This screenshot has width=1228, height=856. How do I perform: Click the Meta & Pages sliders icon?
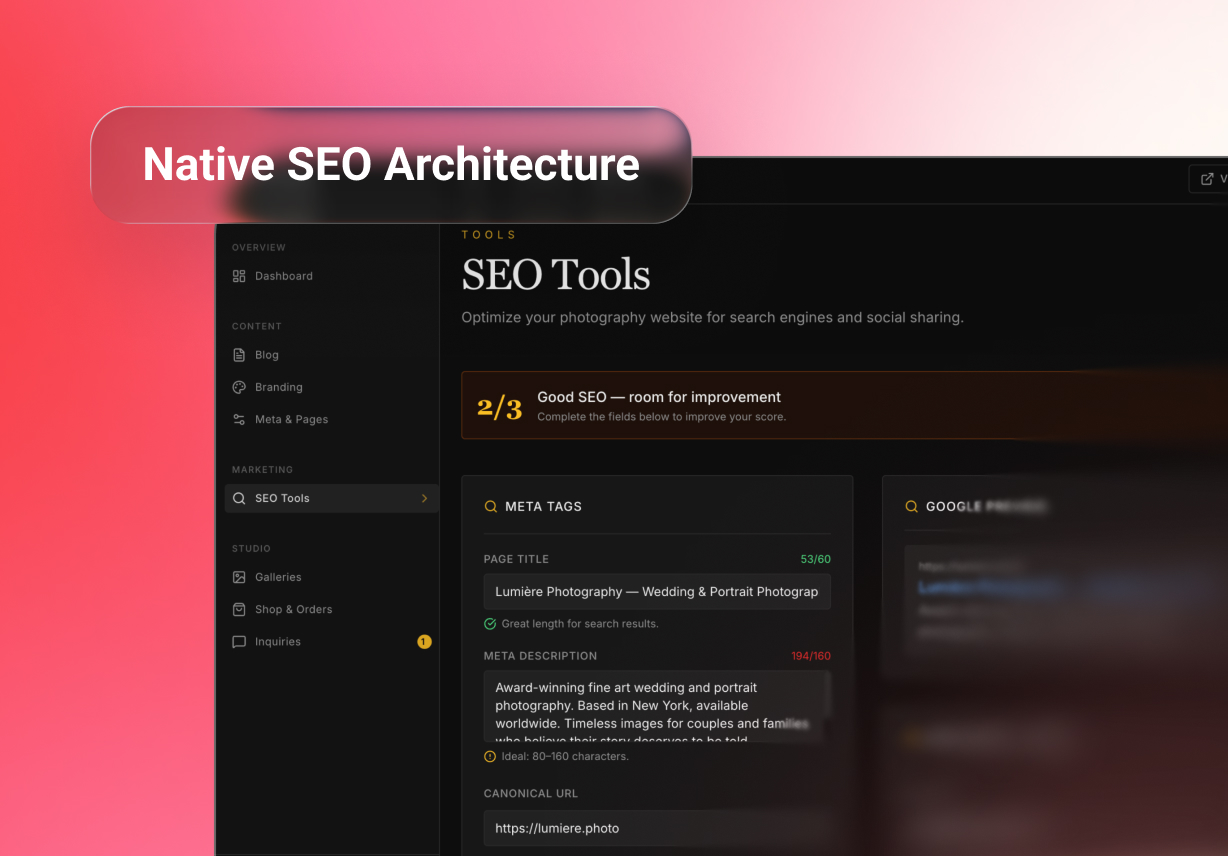coord(239,419)
